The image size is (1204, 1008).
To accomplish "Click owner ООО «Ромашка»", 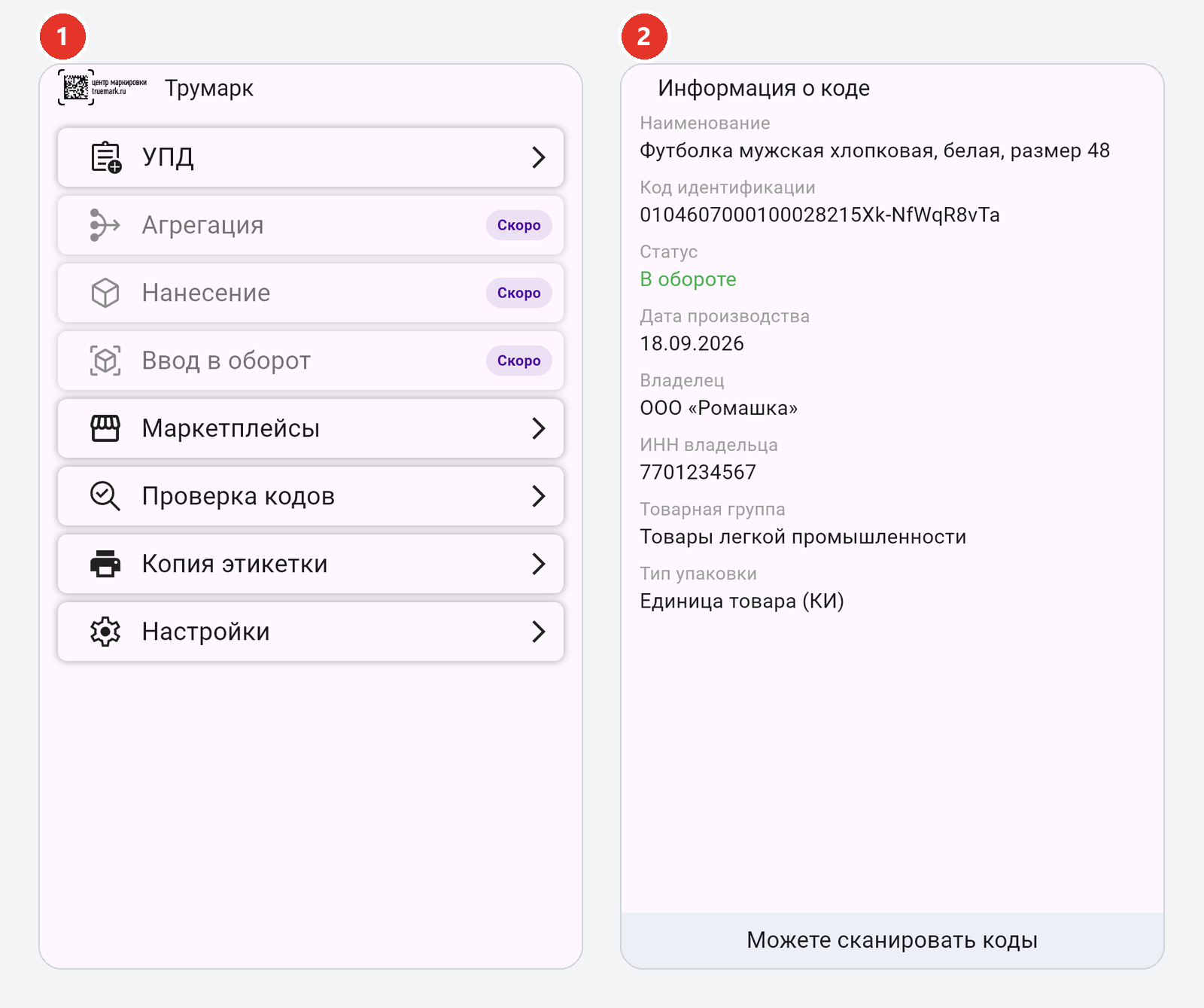I will point(719,408).
